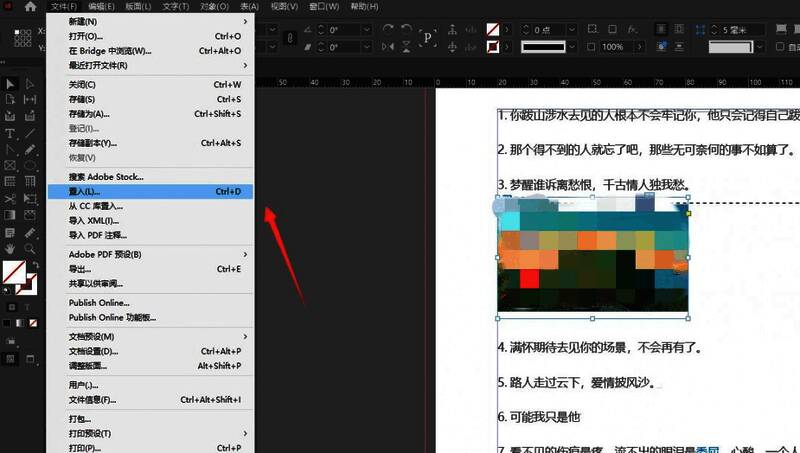Click the 导出... export entry

pos(150,269)
